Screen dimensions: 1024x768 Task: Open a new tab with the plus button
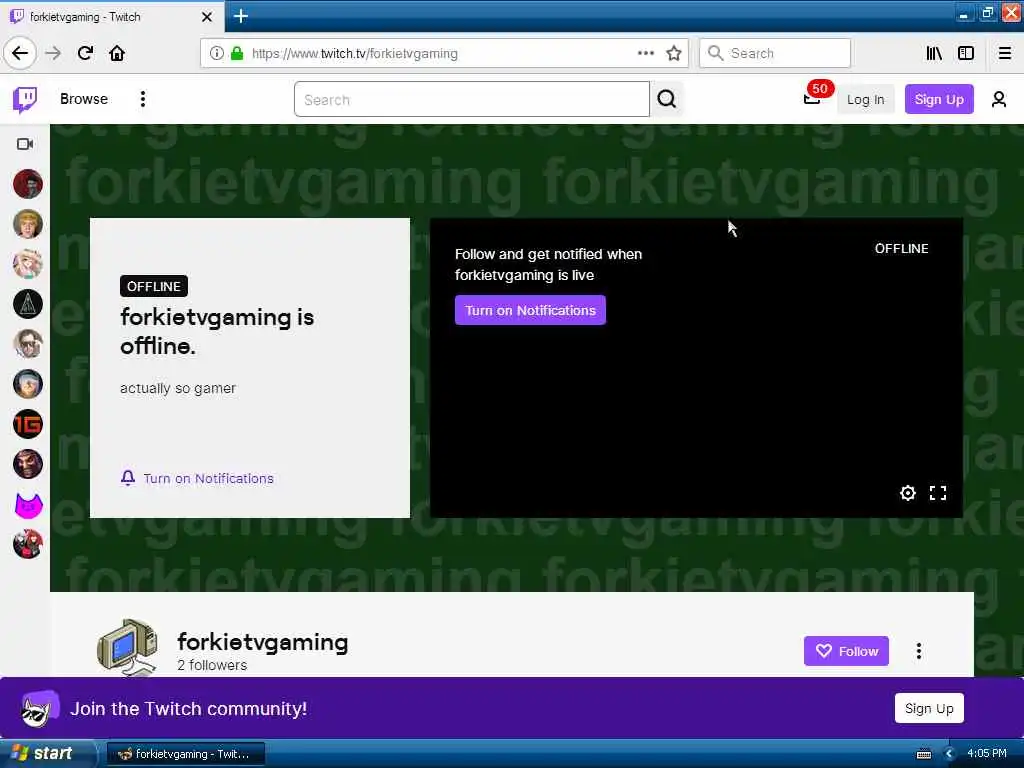coord(241,16)
